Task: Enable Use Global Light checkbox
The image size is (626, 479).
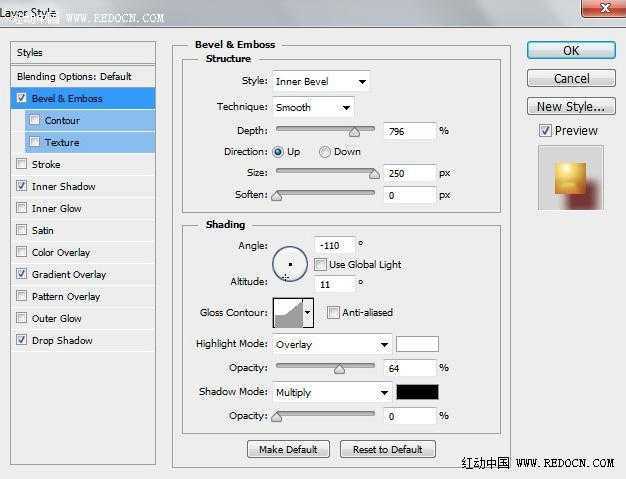Action: click(x=320, y=264)
